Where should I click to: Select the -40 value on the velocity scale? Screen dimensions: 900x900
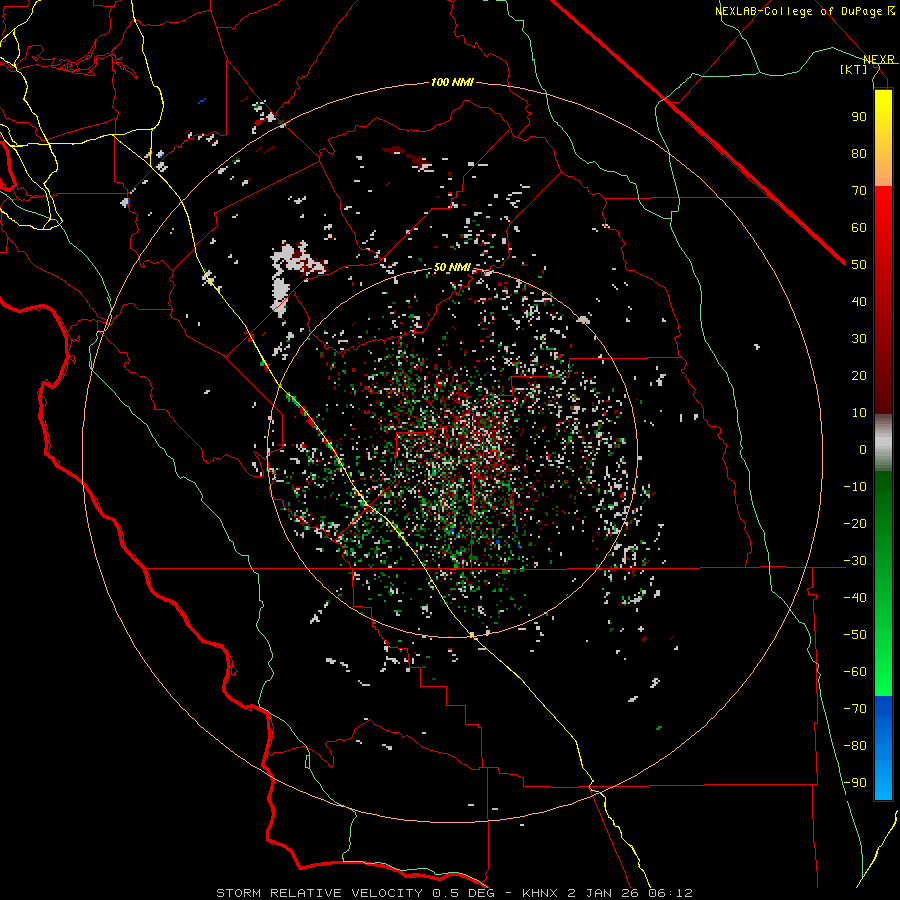click(x=855, y=598)
